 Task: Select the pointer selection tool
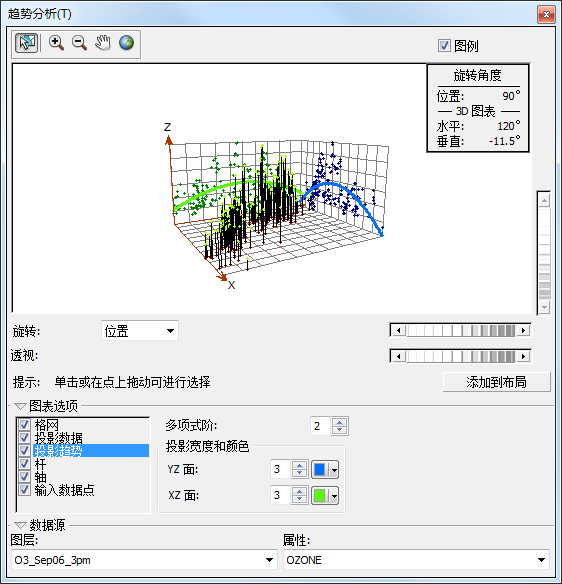26,43
